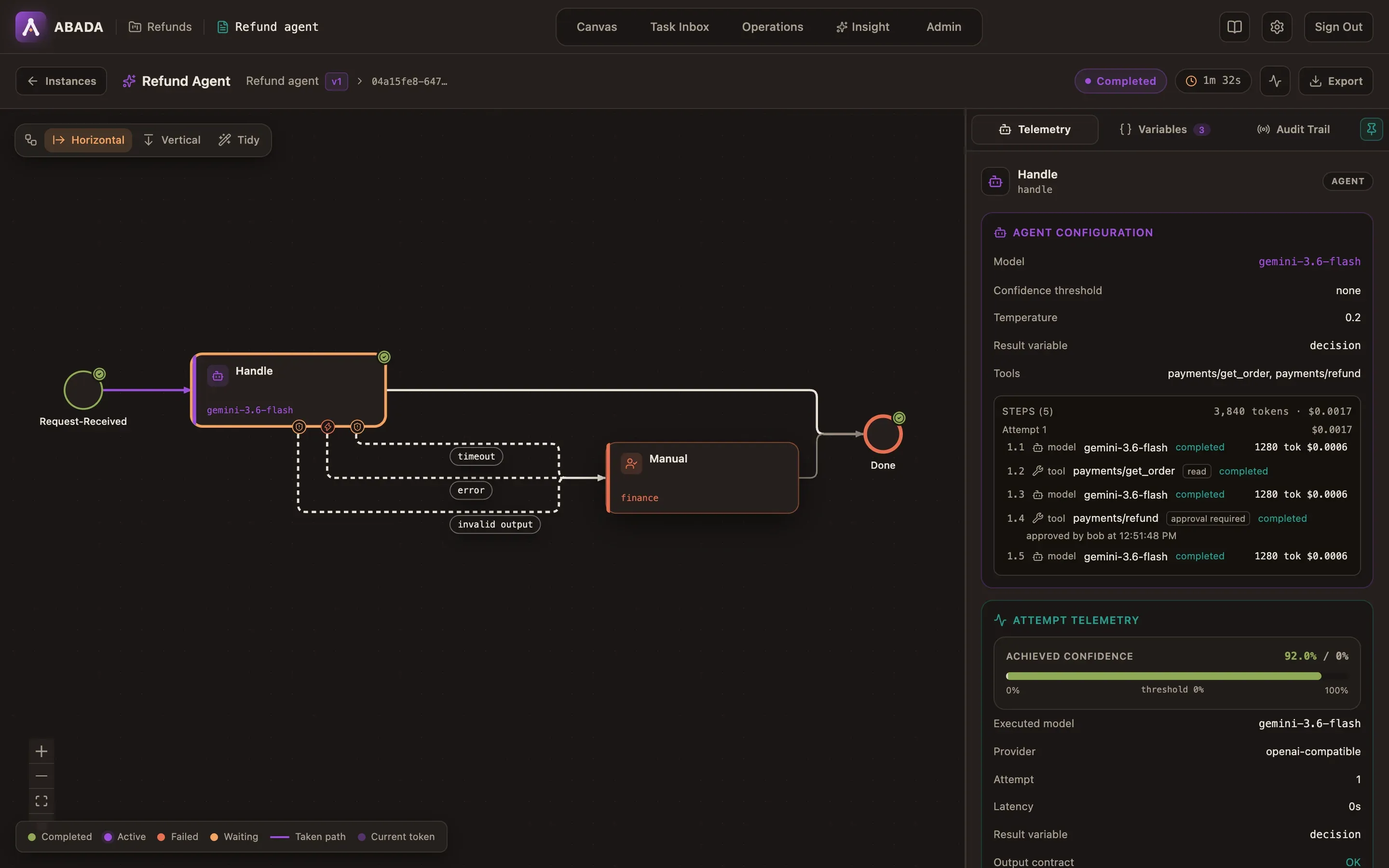Open the Refund agent breadcrumb
1389x868 pixels.
[x=268, y=27]
